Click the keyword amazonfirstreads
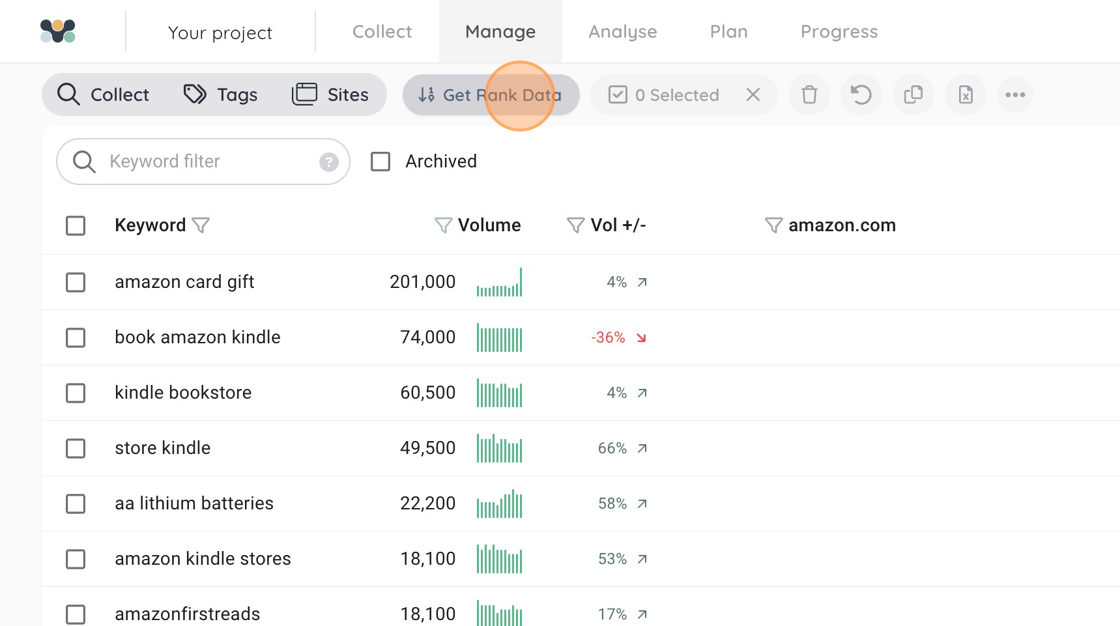Viewport: 1120px width, 626px height. [x=187, y=614]
